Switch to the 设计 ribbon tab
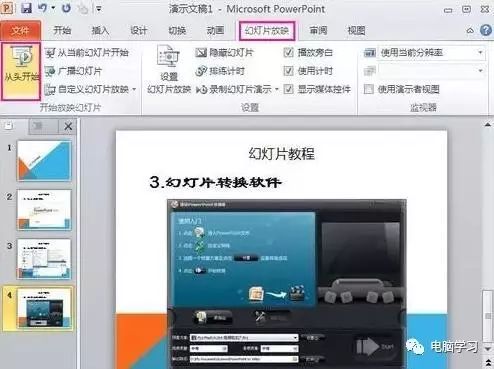Image resolution: width=494 pixels, height=369 pixels. [x=139, y=31]
